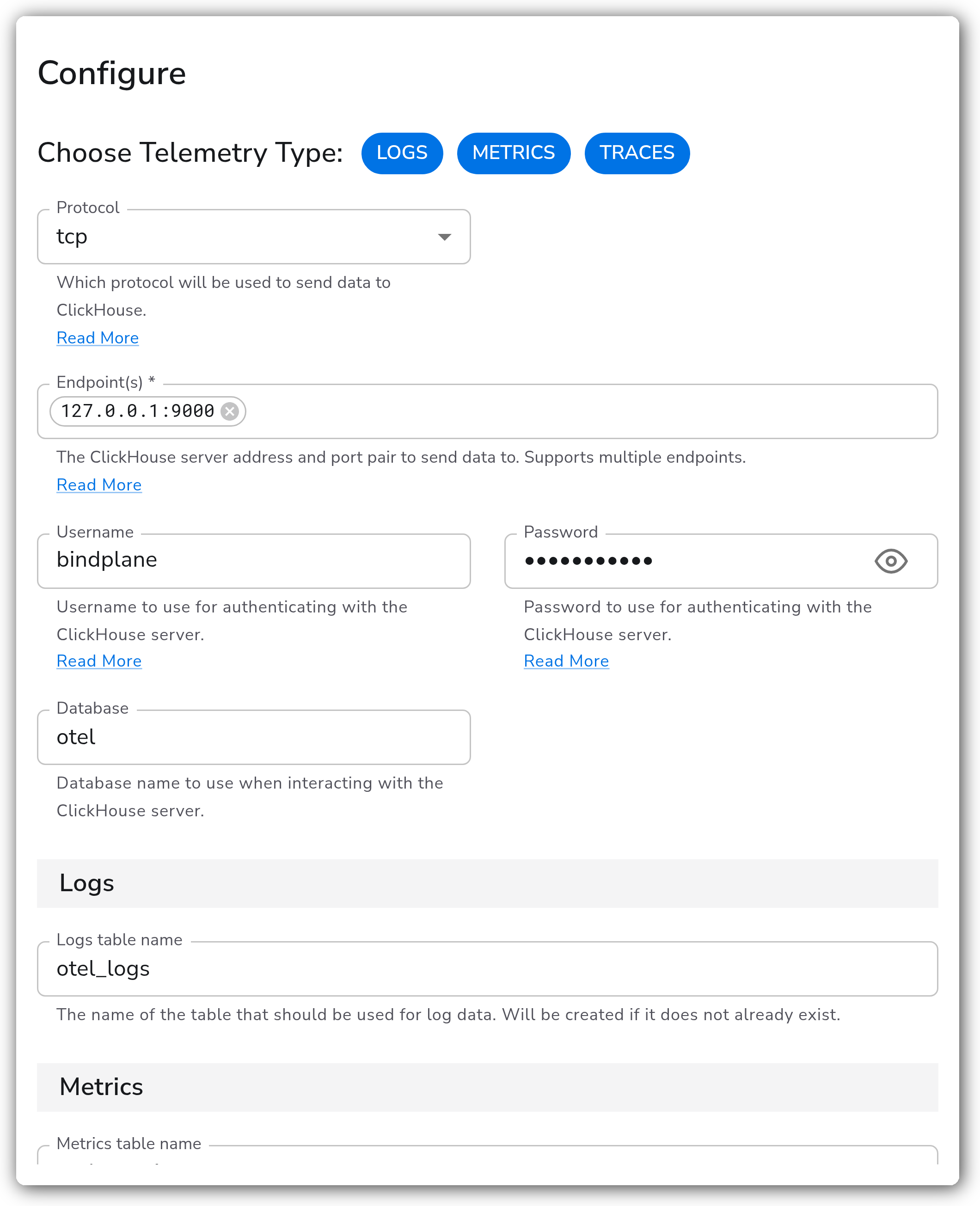The width and height of the screenshot is (980, 1206).
Task: Click the Metrics table name field
Action: coord(487,1155)
